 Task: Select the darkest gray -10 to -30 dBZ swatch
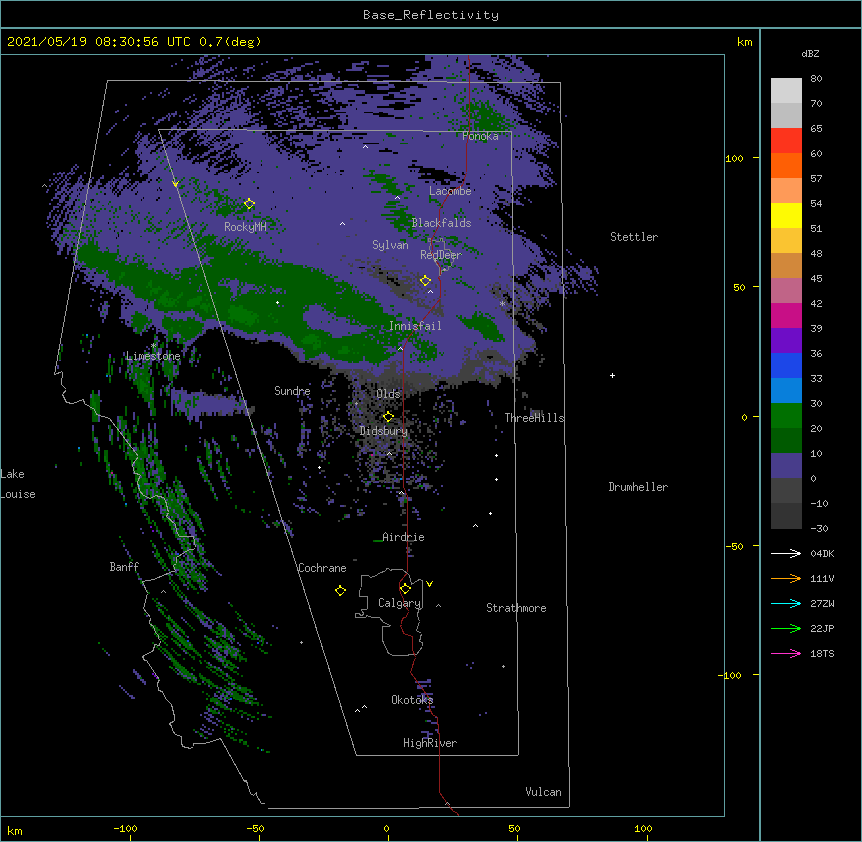click(786, 516)
